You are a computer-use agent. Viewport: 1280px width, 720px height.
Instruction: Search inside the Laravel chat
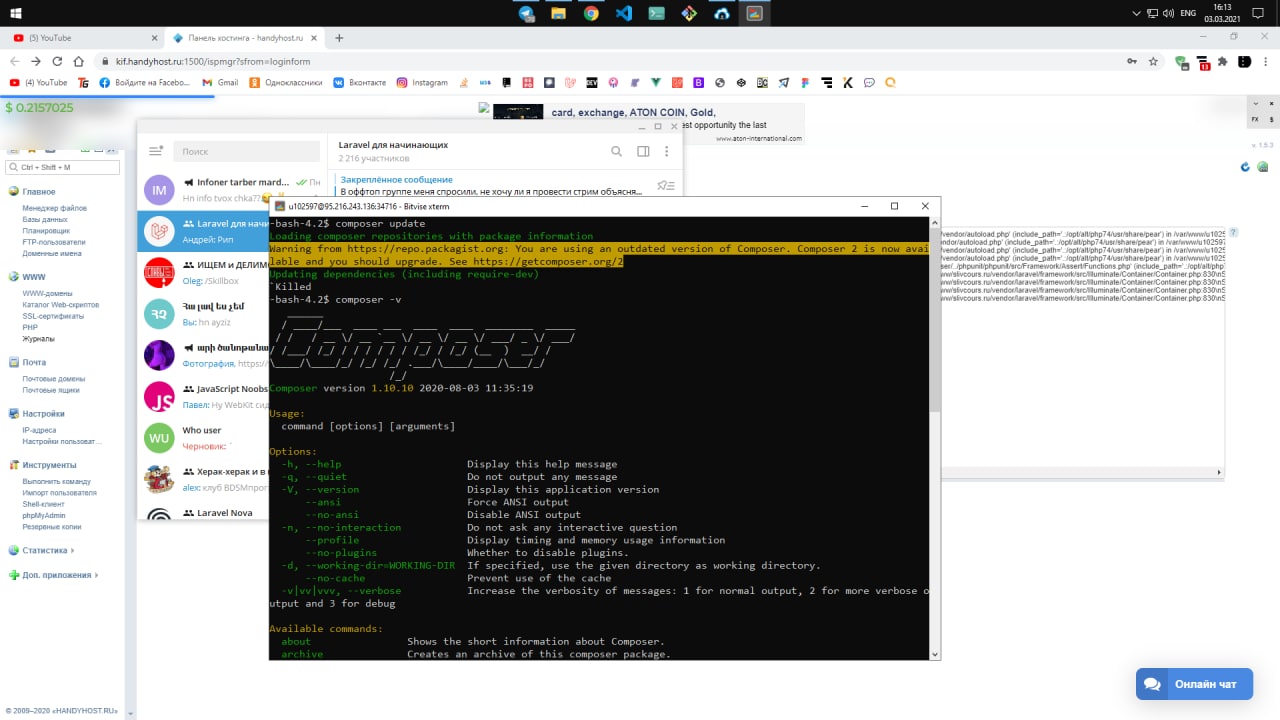(617, 151)
